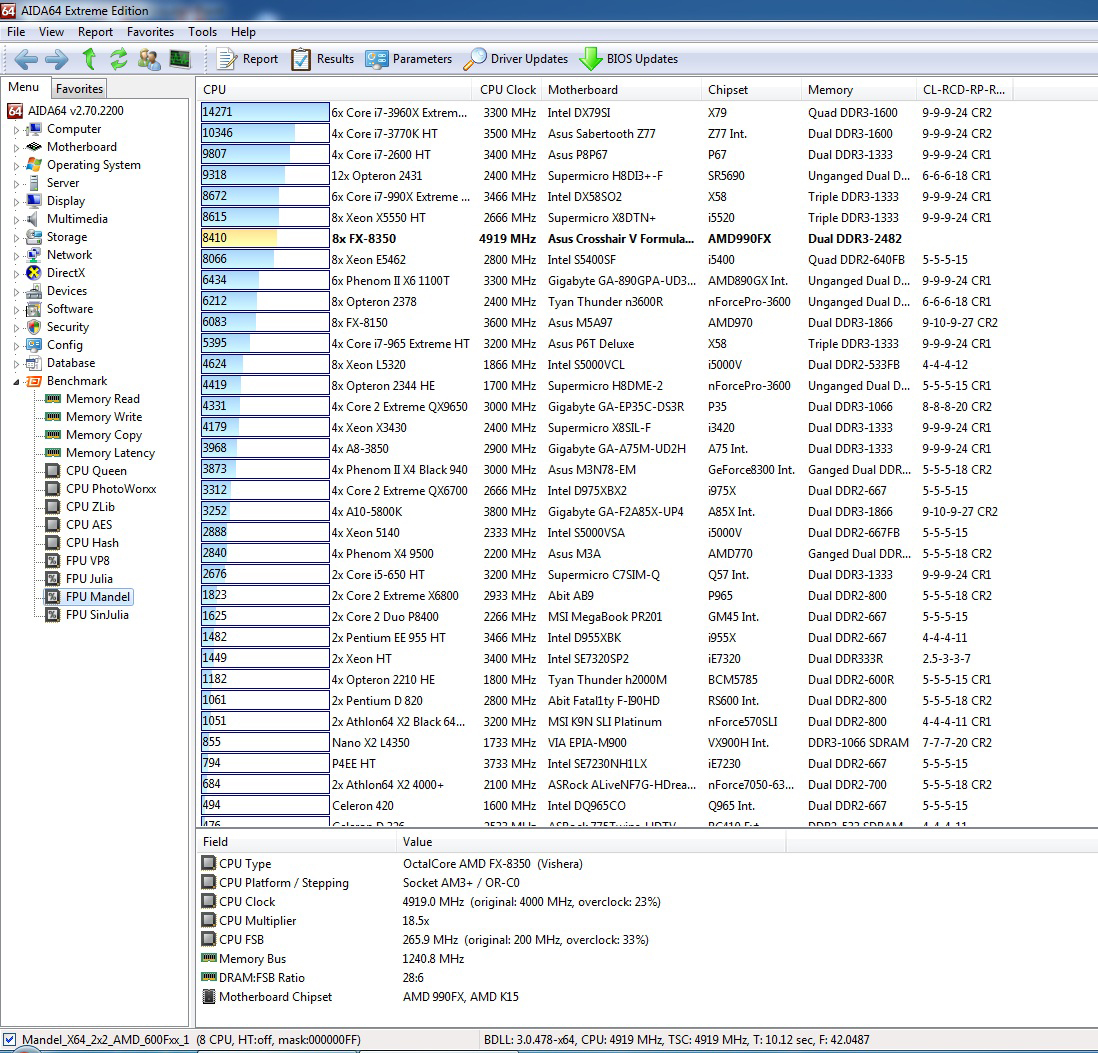Click the Forward navigation arrow
The image size is (1098, 1053).
[57, 60]
